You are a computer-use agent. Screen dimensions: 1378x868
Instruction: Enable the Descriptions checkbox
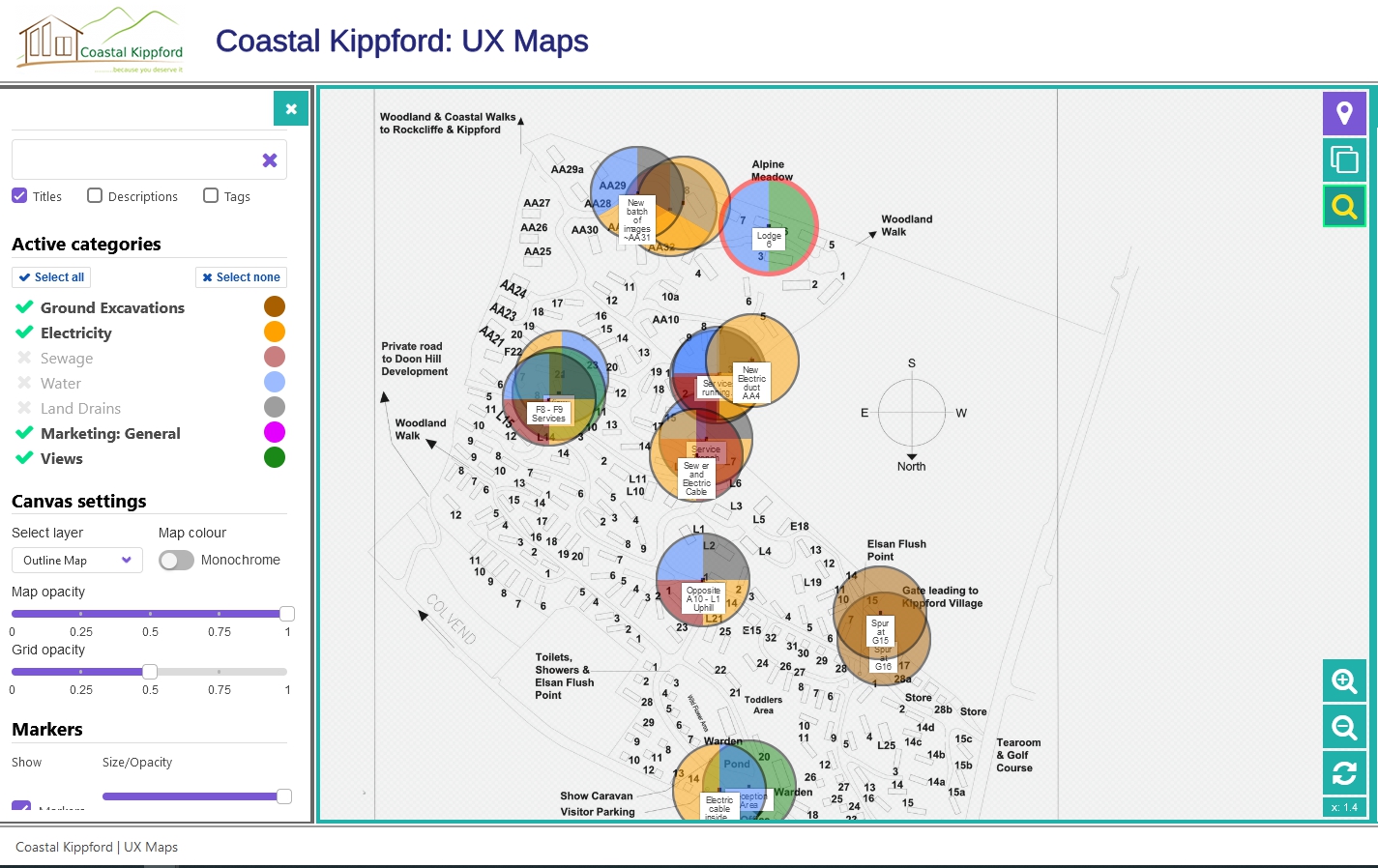(x=95, y=195)
